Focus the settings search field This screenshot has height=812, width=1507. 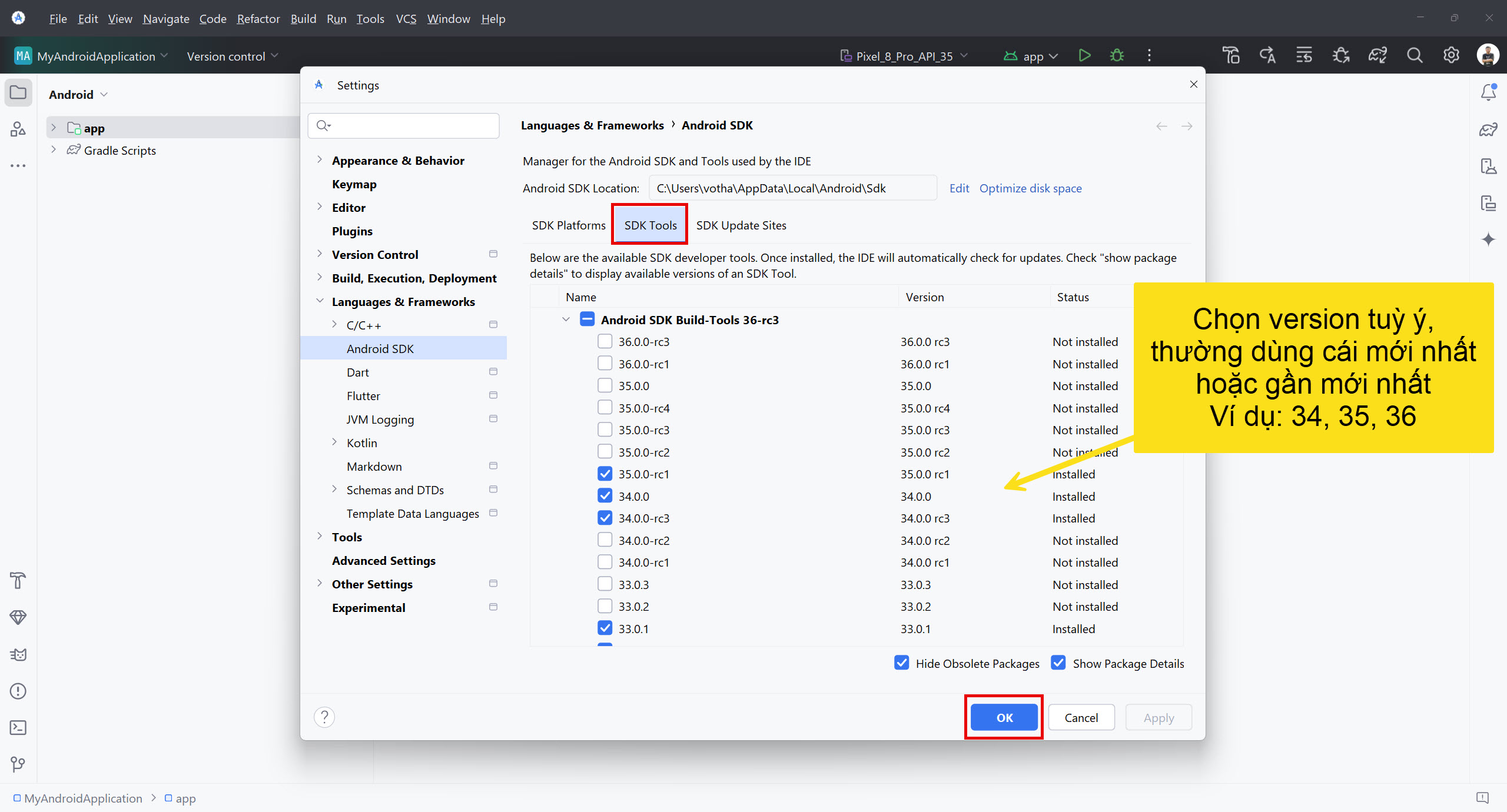pos(404,126)
